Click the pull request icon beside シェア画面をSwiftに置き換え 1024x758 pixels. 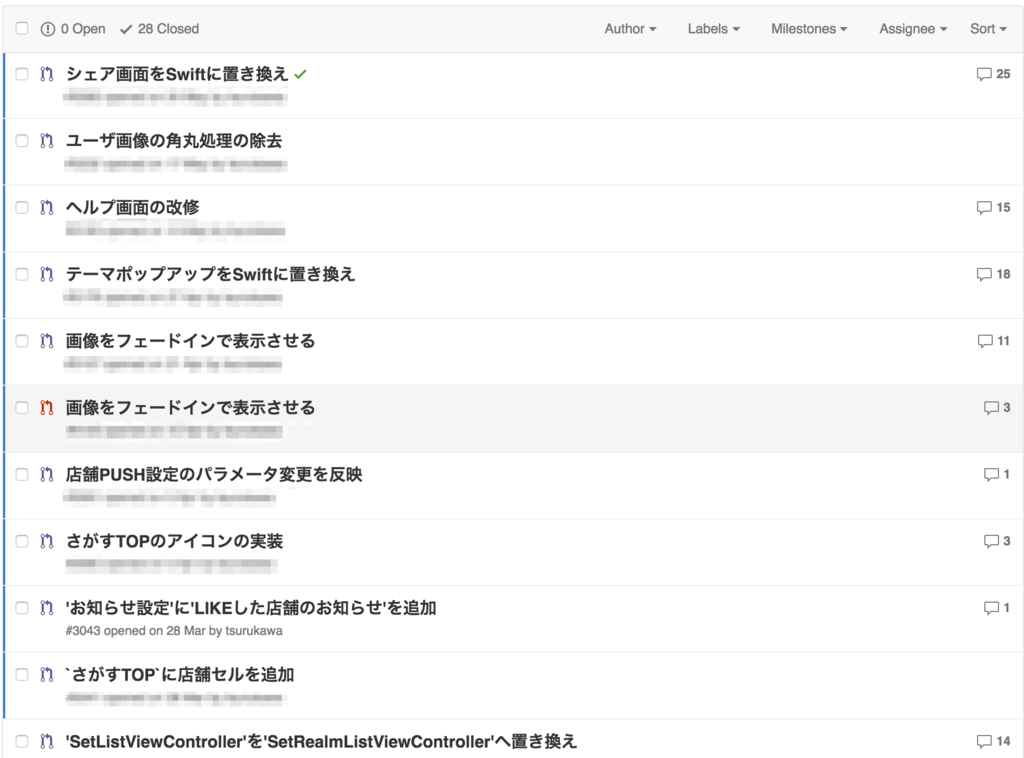(x=46, y=74)
